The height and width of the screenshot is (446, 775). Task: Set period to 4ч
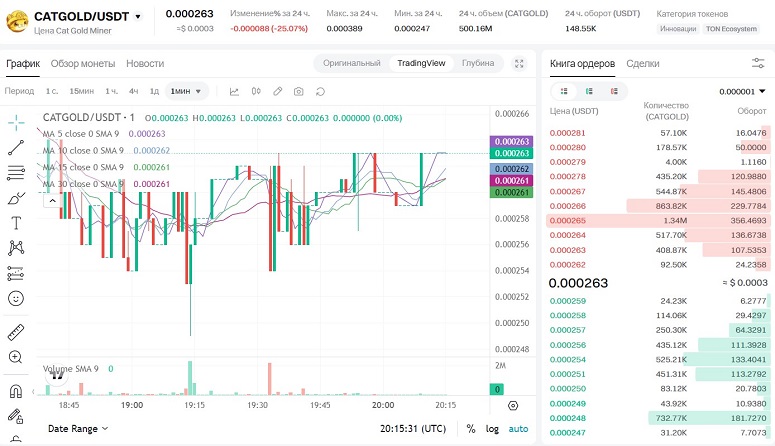(x=133, y=91)
